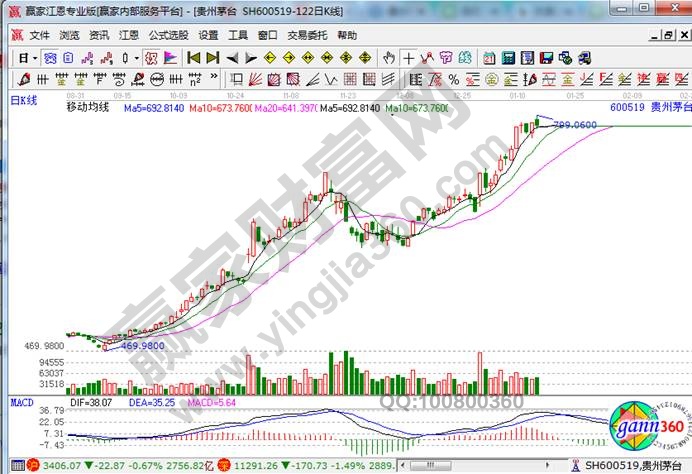Click the save floppy disk icon
Screen dimensions: 692x474
[x=547, y=57]
